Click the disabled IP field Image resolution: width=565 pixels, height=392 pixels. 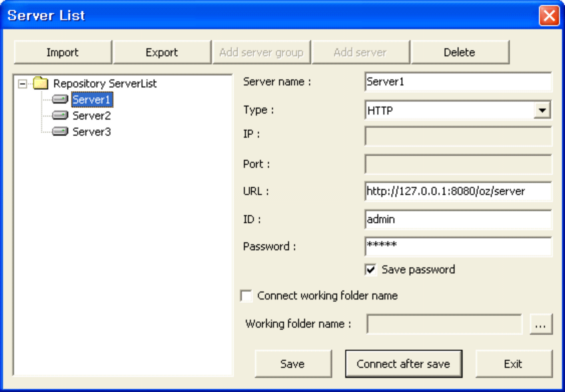click(x=458, y=136)
